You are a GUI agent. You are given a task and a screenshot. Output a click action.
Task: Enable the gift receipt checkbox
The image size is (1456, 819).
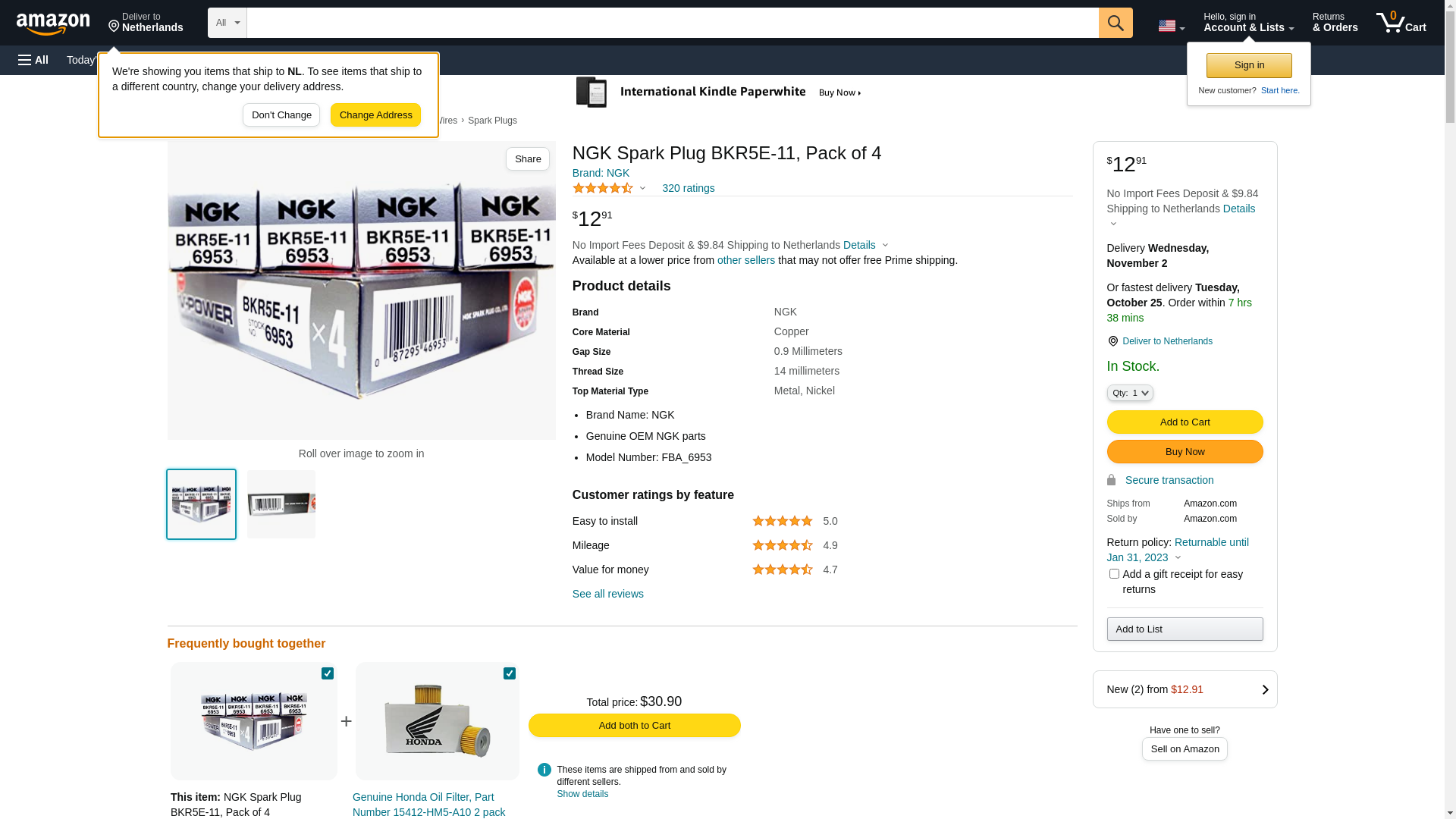pyautogui.click(x=1113, y=574)
